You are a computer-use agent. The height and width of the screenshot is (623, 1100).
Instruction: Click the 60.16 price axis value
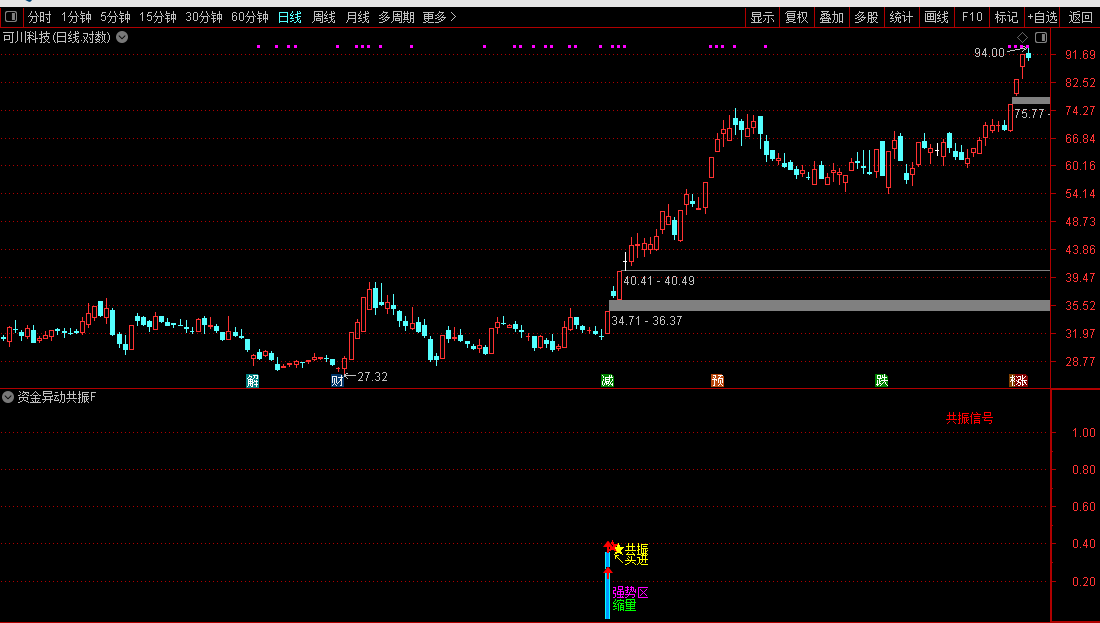pyautogui.click(x=1080, y=166)
